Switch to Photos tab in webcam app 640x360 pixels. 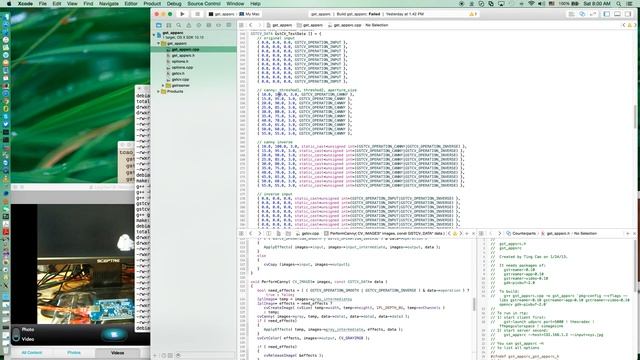point(74,353)
